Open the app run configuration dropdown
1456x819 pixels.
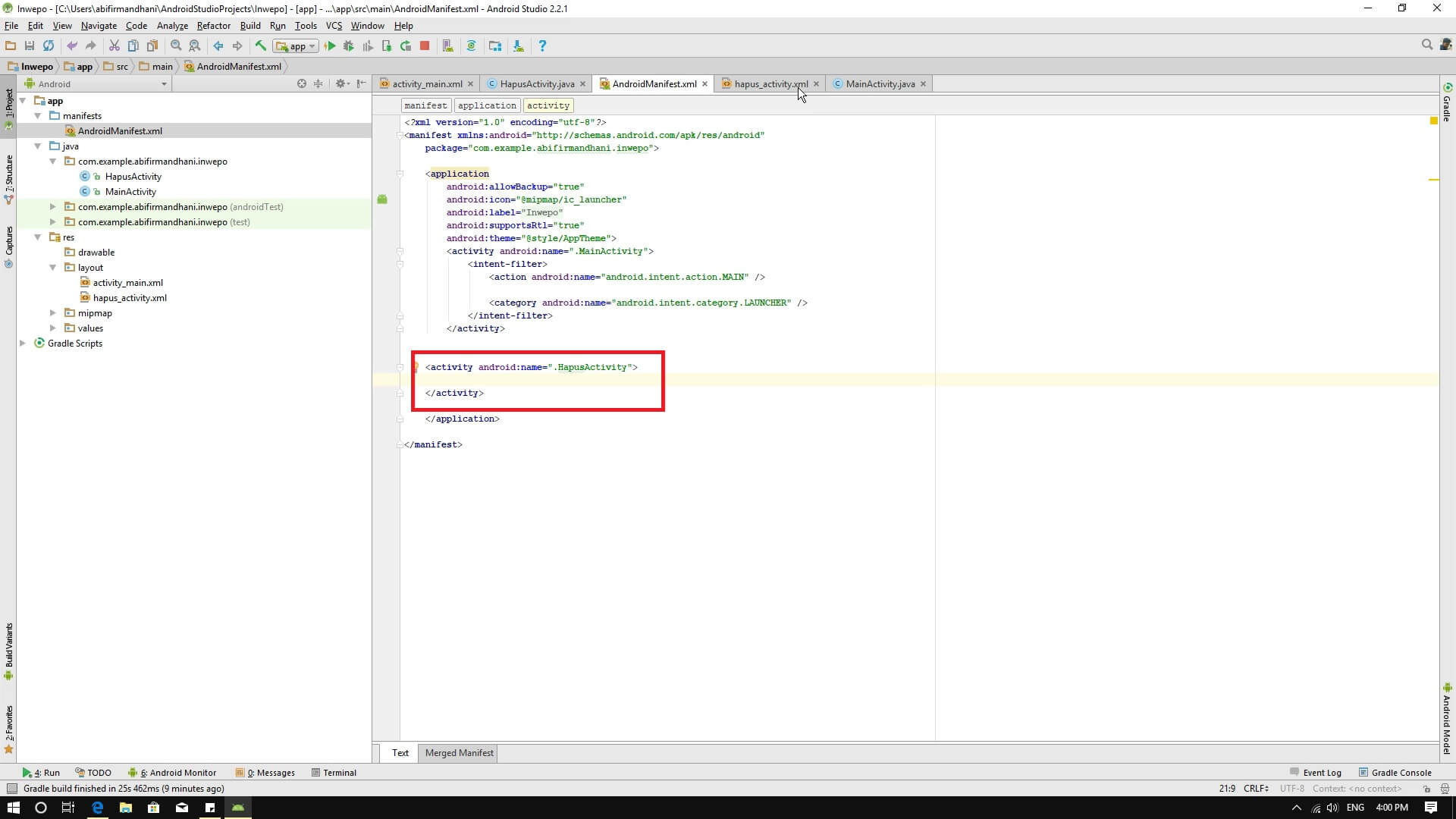(x=297, y=46)
